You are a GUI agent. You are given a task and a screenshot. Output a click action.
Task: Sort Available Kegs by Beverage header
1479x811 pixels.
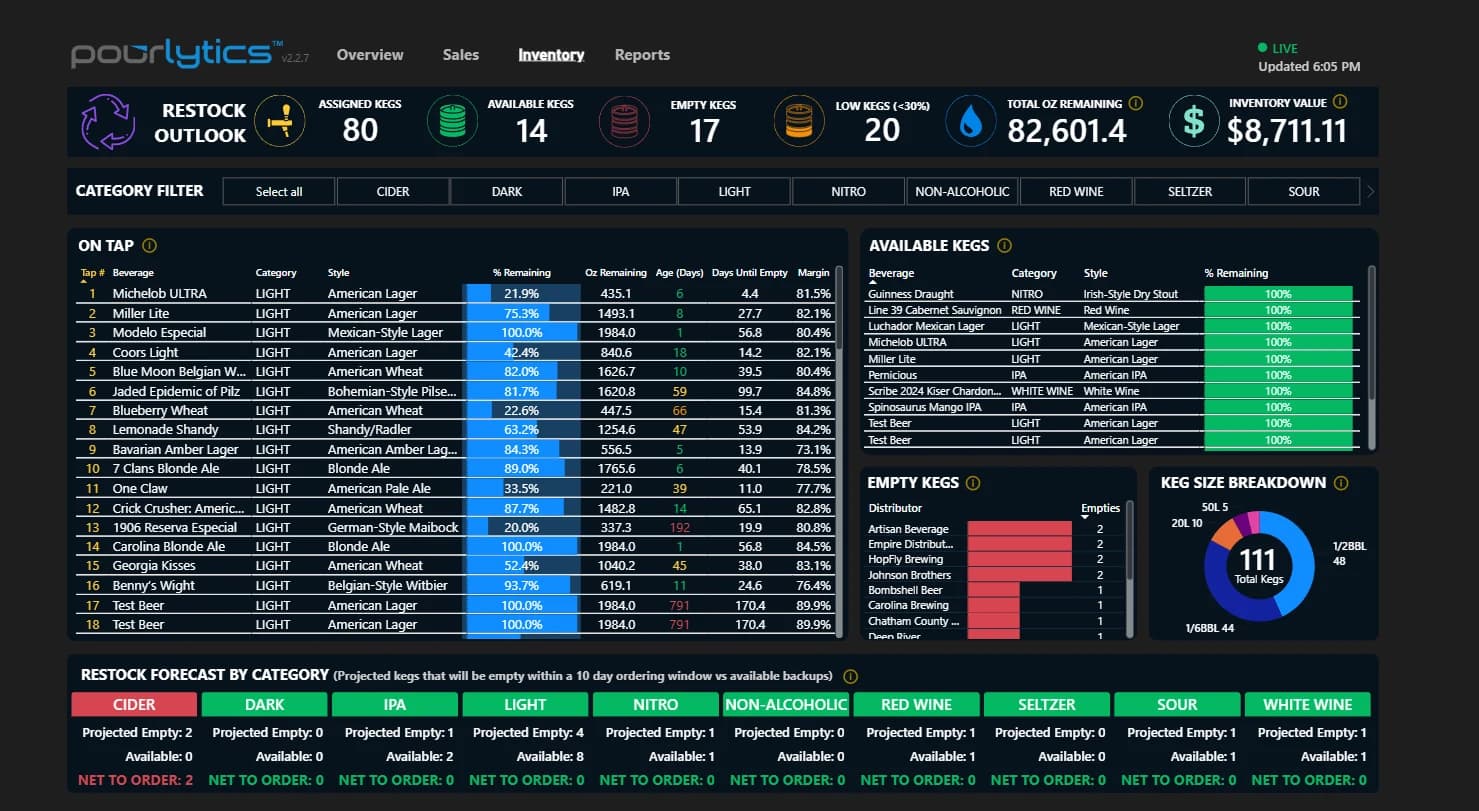click(890, 273)
